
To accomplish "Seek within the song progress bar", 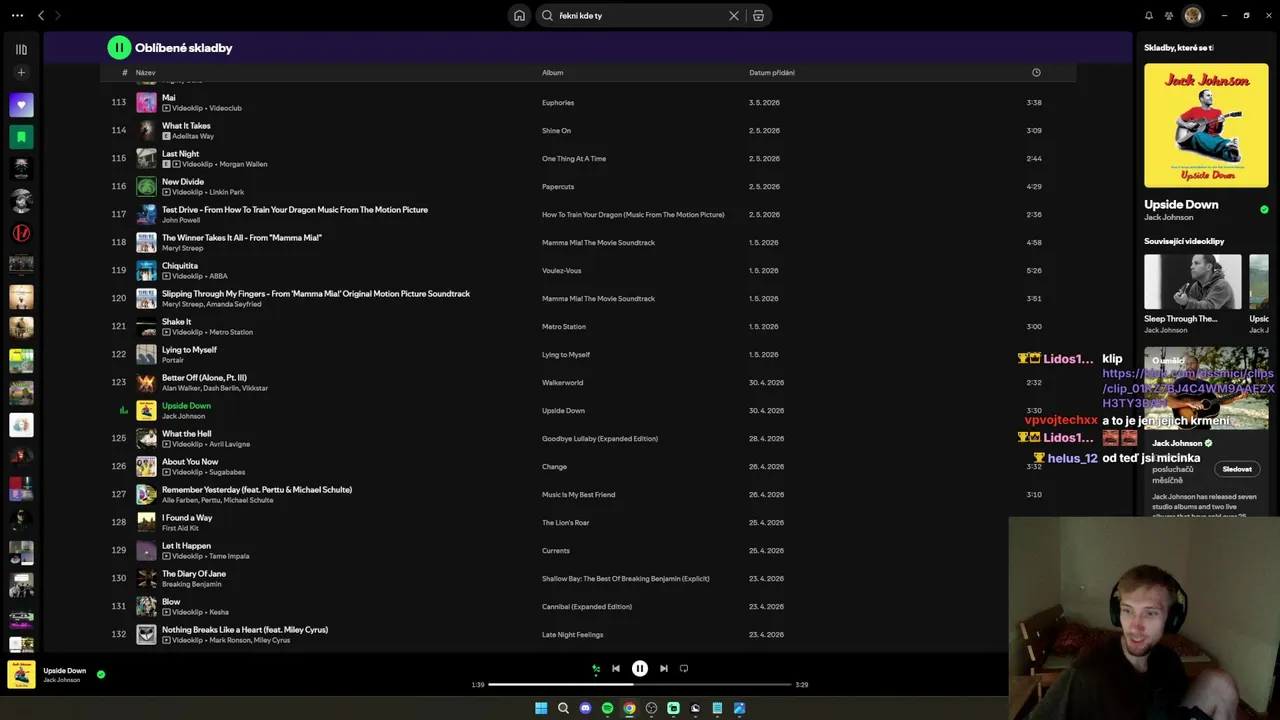I will (x=640, y=684).
